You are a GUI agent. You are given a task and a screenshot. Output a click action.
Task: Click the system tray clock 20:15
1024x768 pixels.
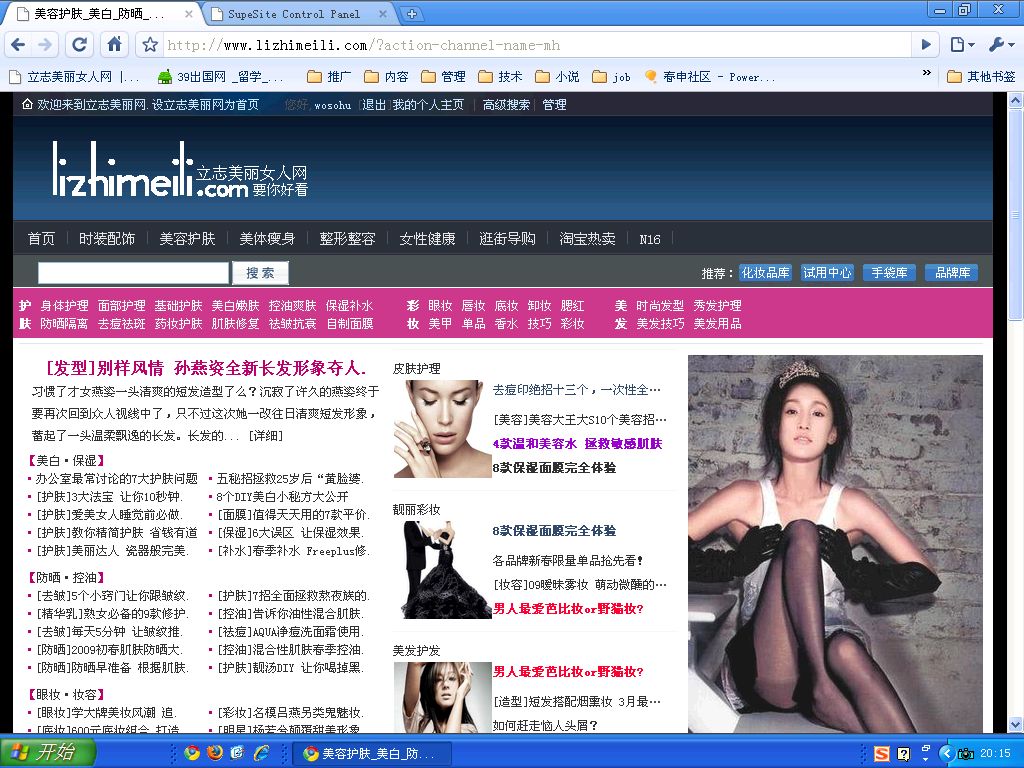click(995, 754)
